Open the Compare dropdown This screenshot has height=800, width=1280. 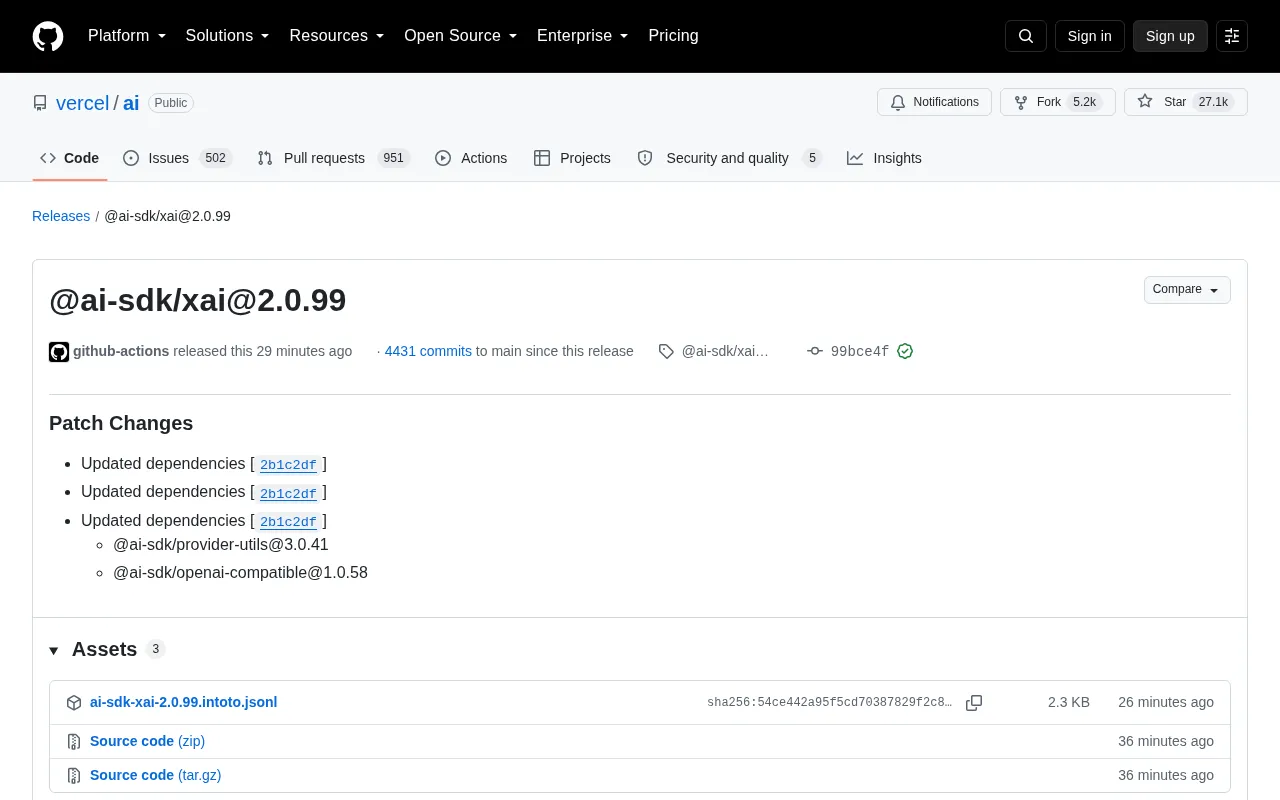coord(1187,289)
